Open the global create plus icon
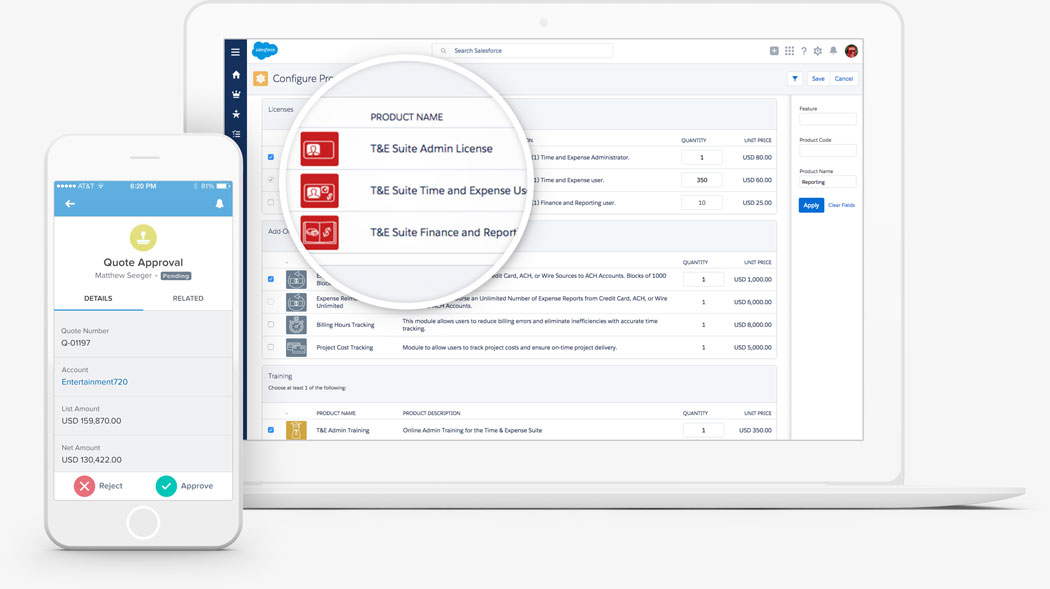Screen dimensions: 1050x589 click(x=774, y=51)
